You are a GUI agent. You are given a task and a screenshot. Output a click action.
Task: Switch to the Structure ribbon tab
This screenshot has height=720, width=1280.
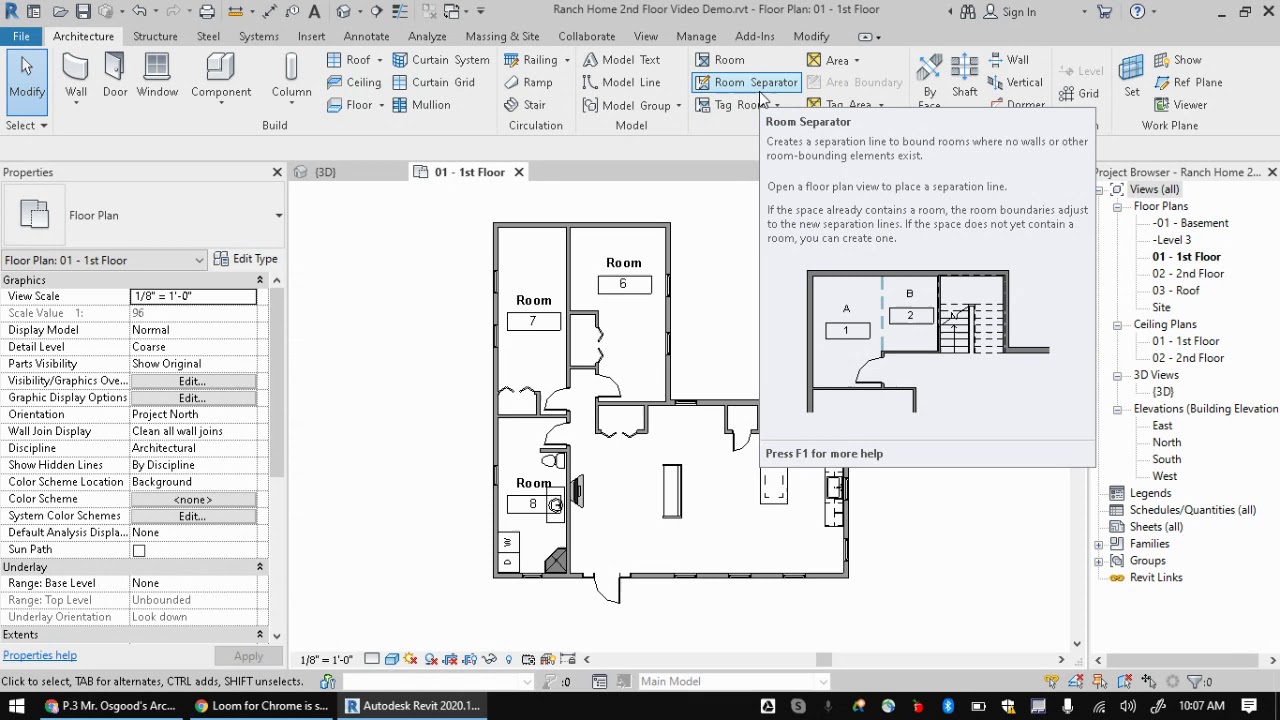pyautogui.click(x=155, y=36)
